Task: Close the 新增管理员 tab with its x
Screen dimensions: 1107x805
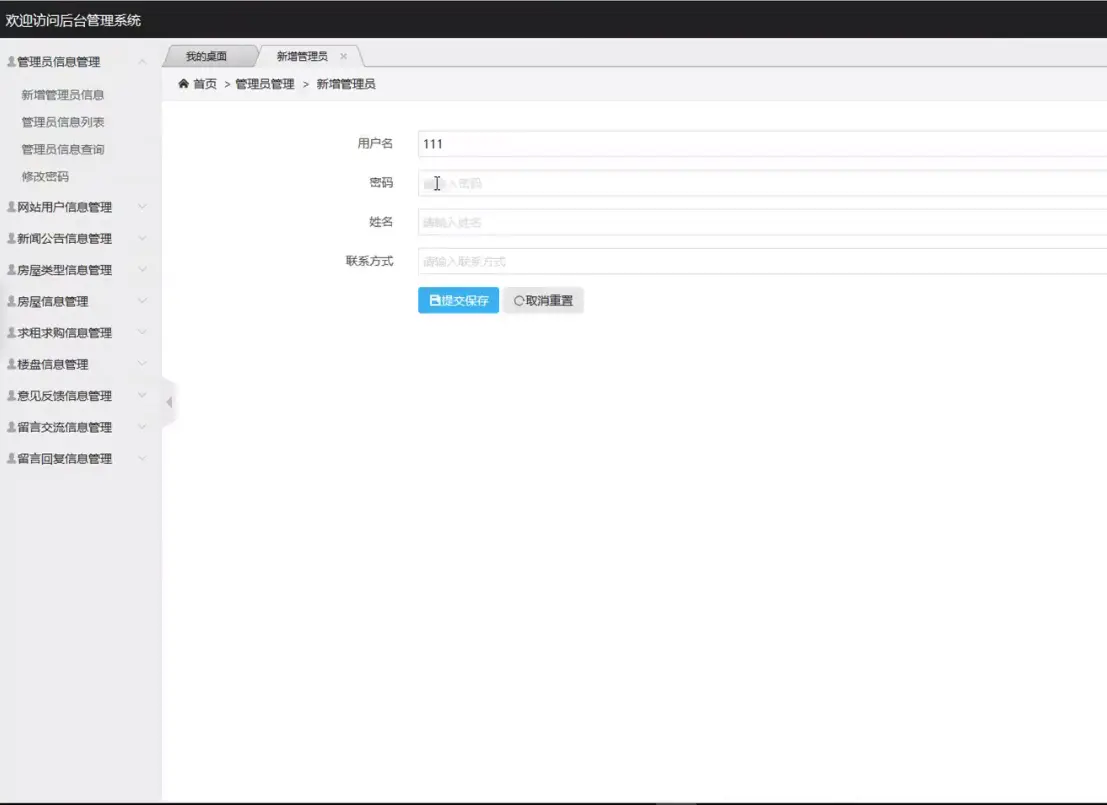Action: pos(343,56)
